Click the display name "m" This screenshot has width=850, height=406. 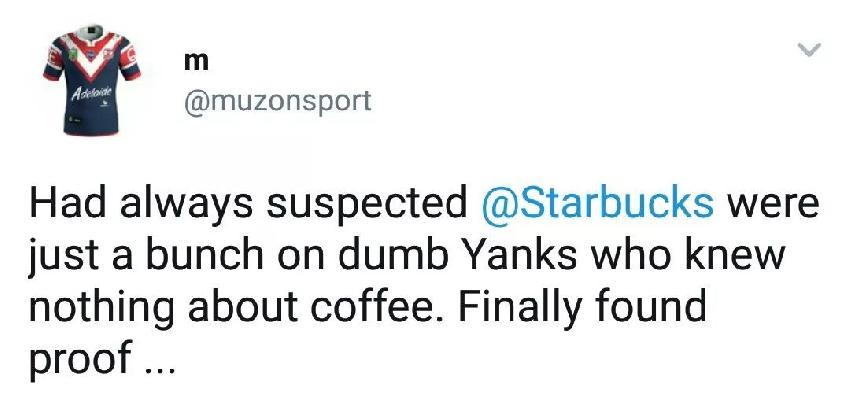pyautogui.click(x=196, y=62)
